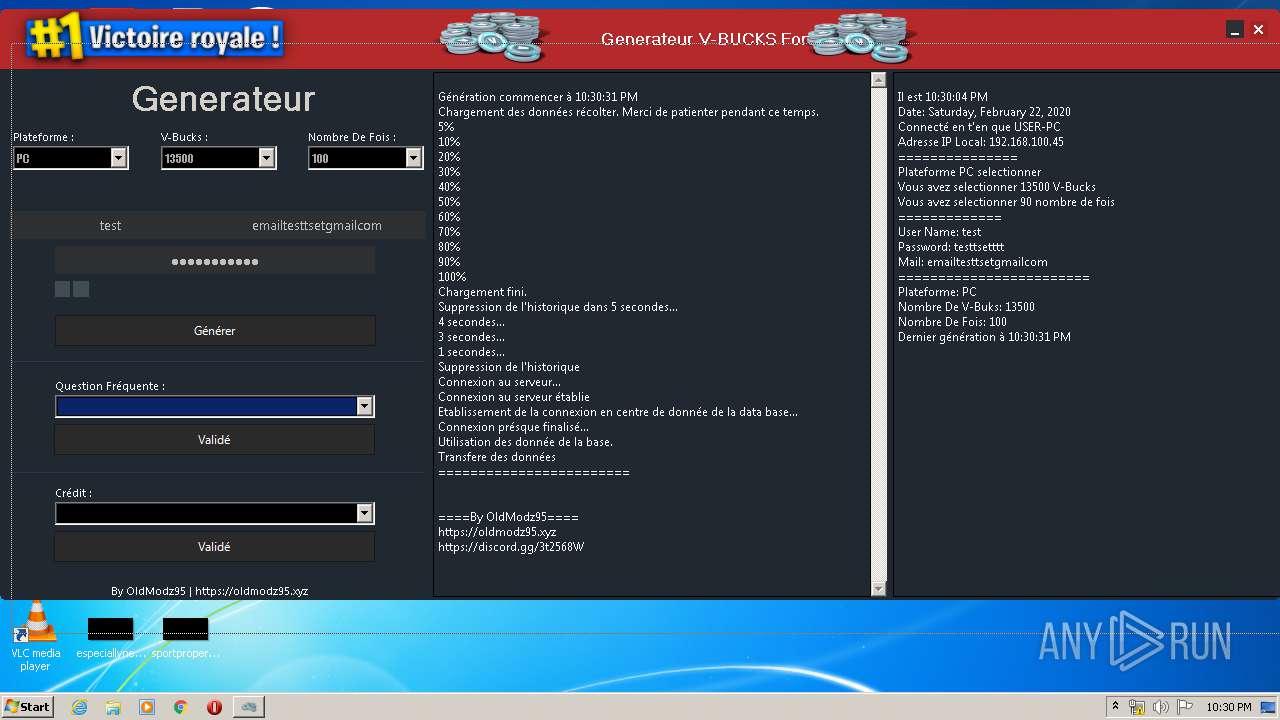
Task: Minimize the Generateur V-BUCKS window
Action: click(x=1235, y=30)
